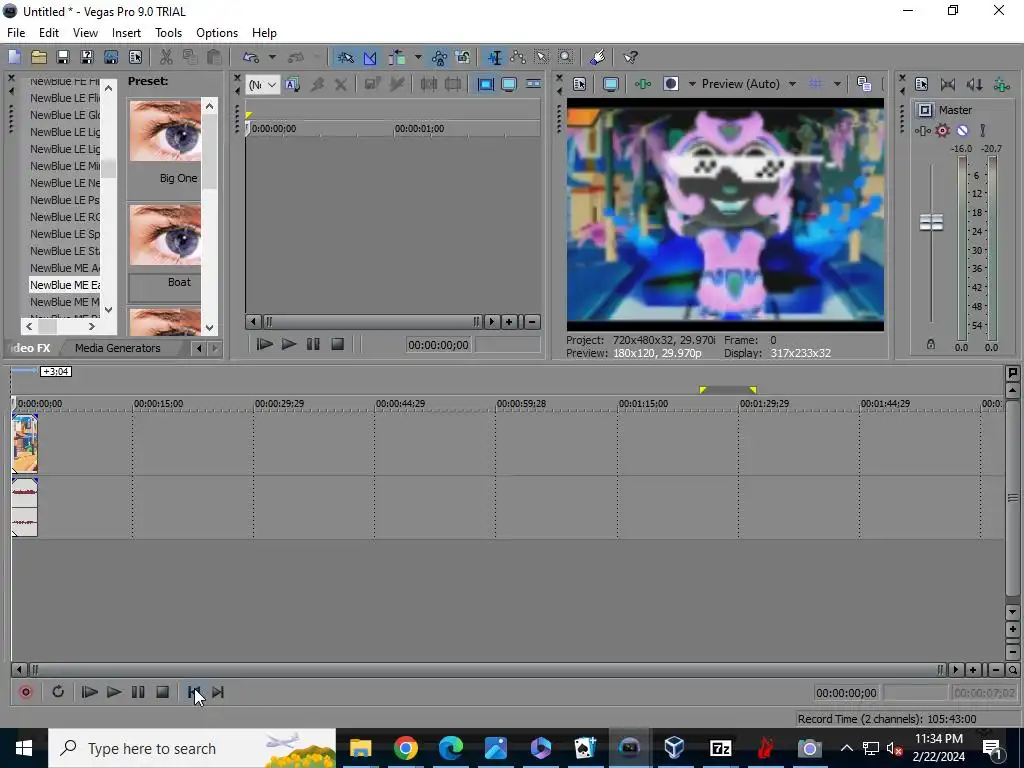1024x768 pixels.
Task: Open Project Video Properties in preview toolbar
Action: pyautogui.click(x=579, y=84)
